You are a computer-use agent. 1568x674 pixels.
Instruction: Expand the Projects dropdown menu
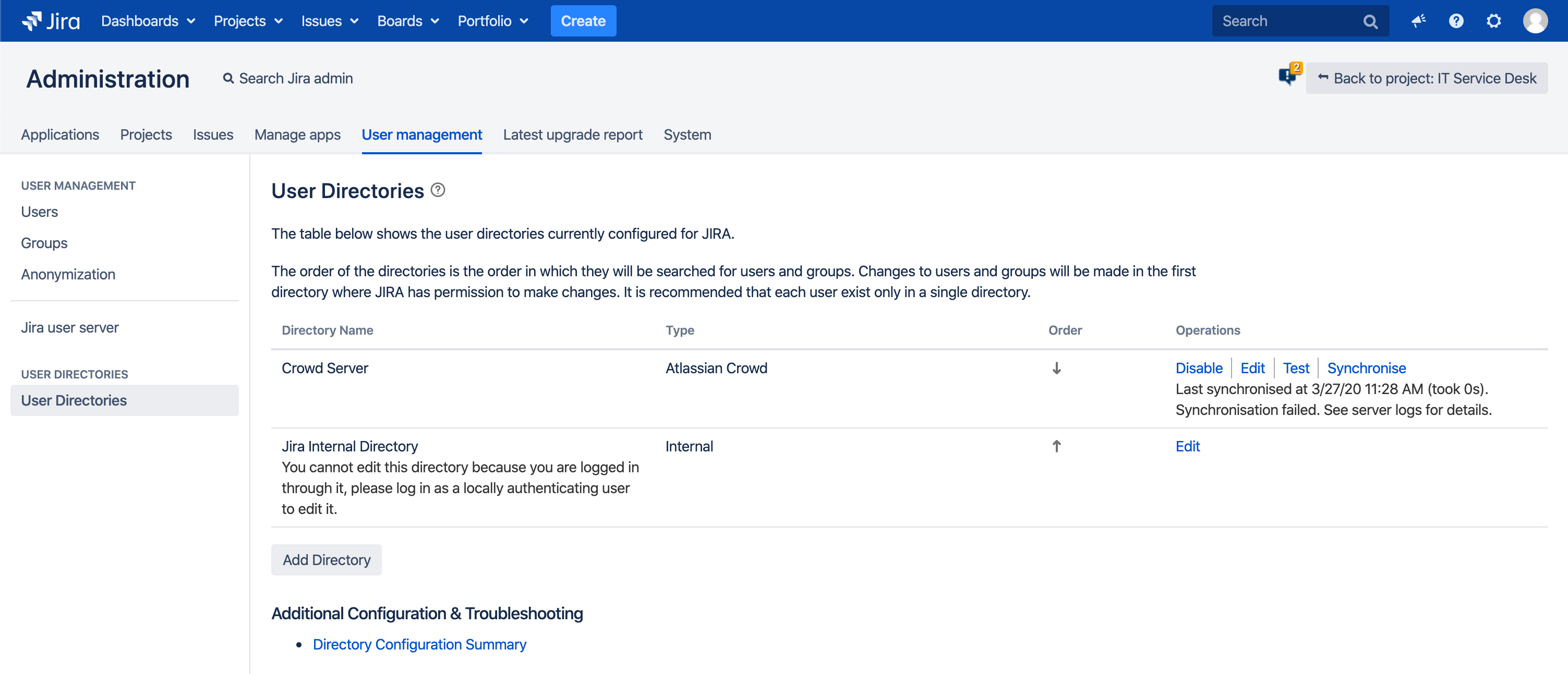248,21
